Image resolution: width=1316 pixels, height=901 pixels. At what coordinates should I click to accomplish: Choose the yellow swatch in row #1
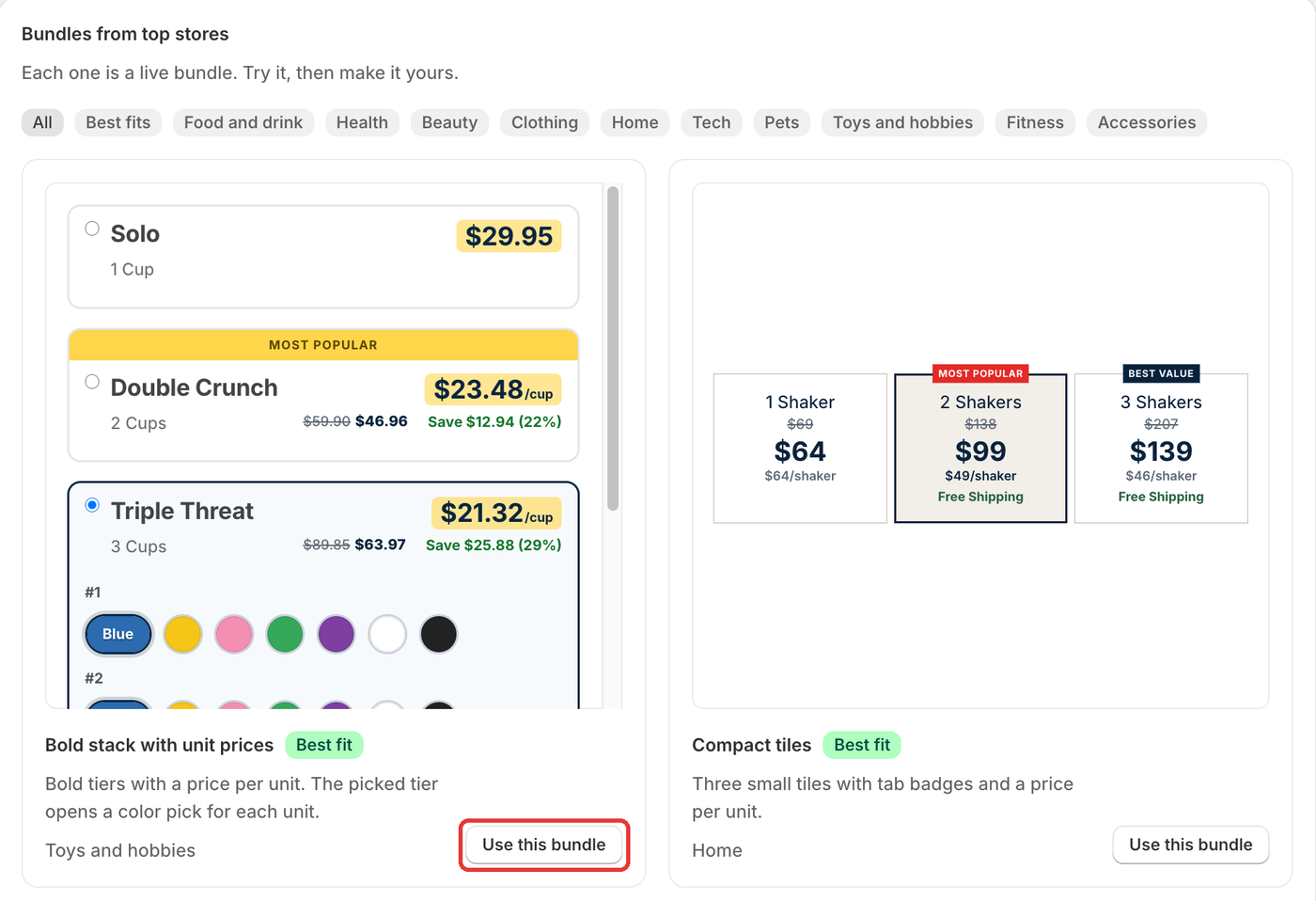pos(183,634)
